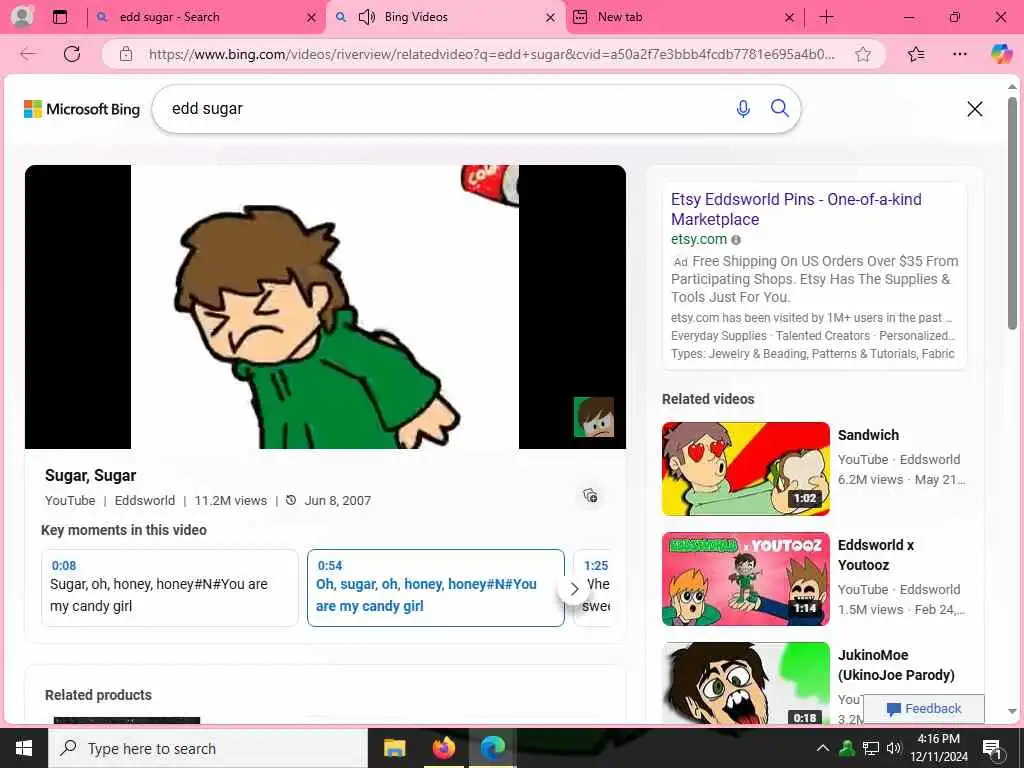This screenshot has width=1024, height=768.
Task: Open the volume tray icon
Action: (x=893, y=748)
